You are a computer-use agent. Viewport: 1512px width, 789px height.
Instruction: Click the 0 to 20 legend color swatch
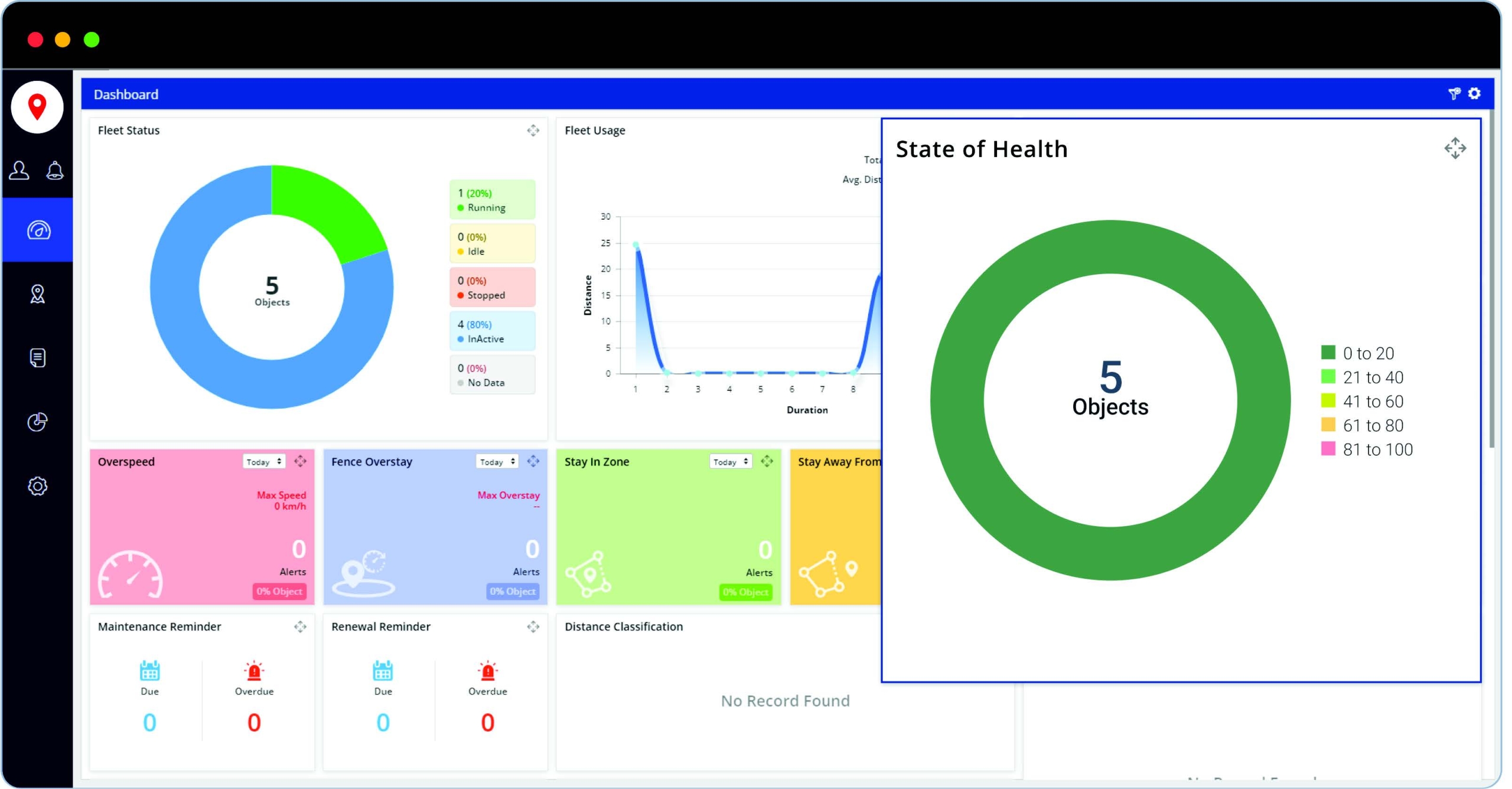pyautogui.click(x=1328, y=353)
